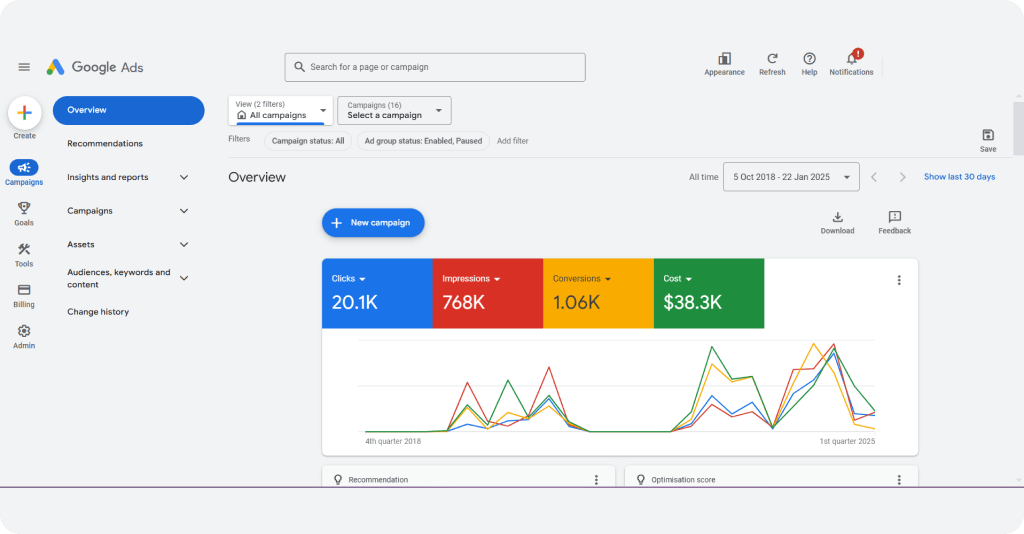Open the hamburger main menu
1024x534 pixels.
click(24, 67)
